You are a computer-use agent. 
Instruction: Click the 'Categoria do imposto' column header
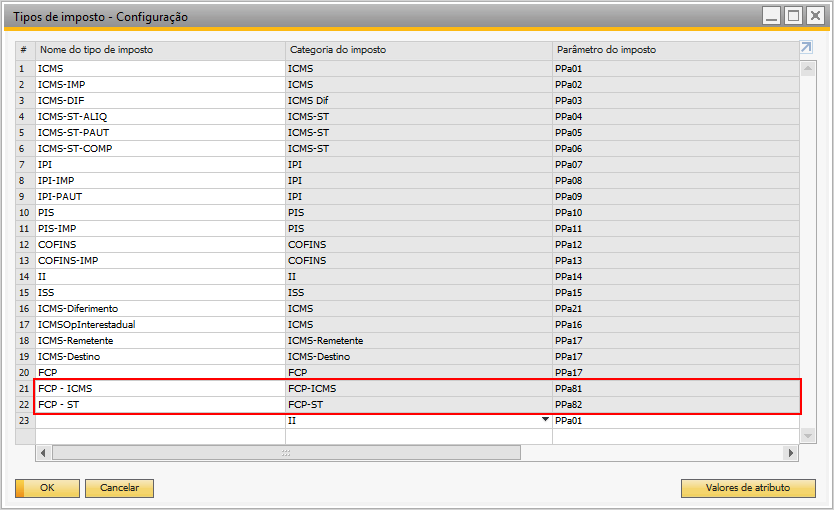[419, 50]
